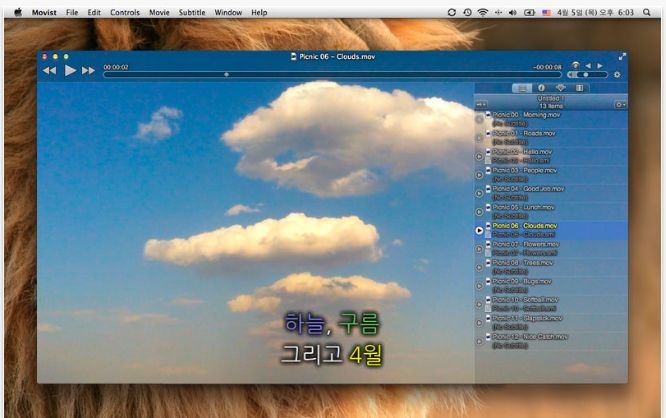This screenshot has height=418, width=666.
Task: Click the fast-forward button
Action: coord(88,71)
